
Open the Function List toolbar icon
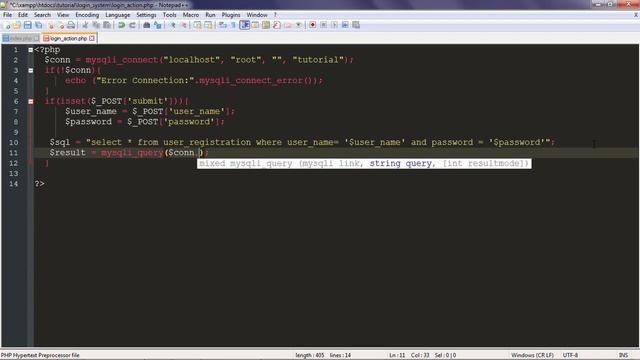click(x=277, y=25)
